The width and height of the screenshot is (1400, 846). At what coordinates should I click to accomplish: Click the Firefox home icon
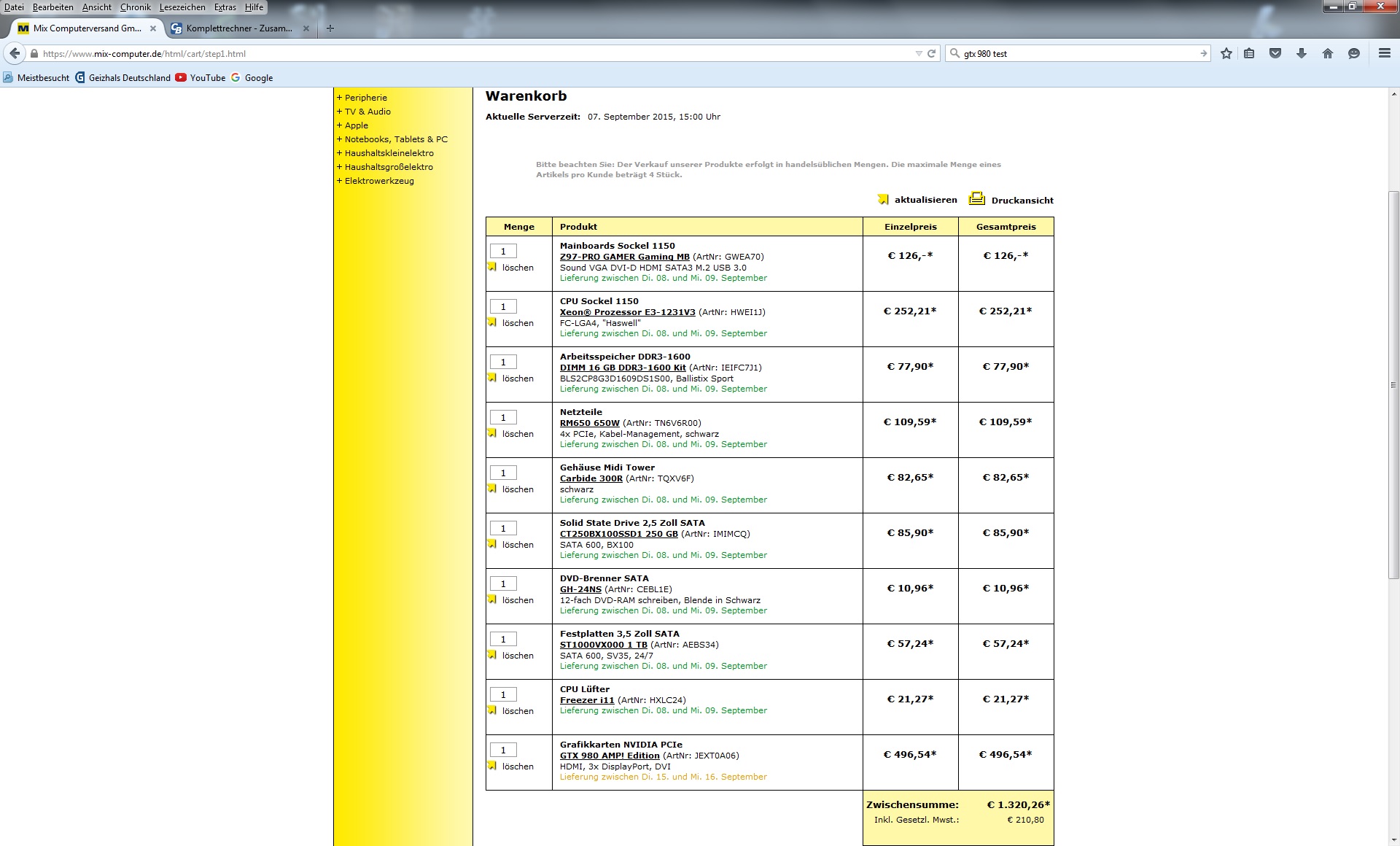click(x=1328, y=53)
